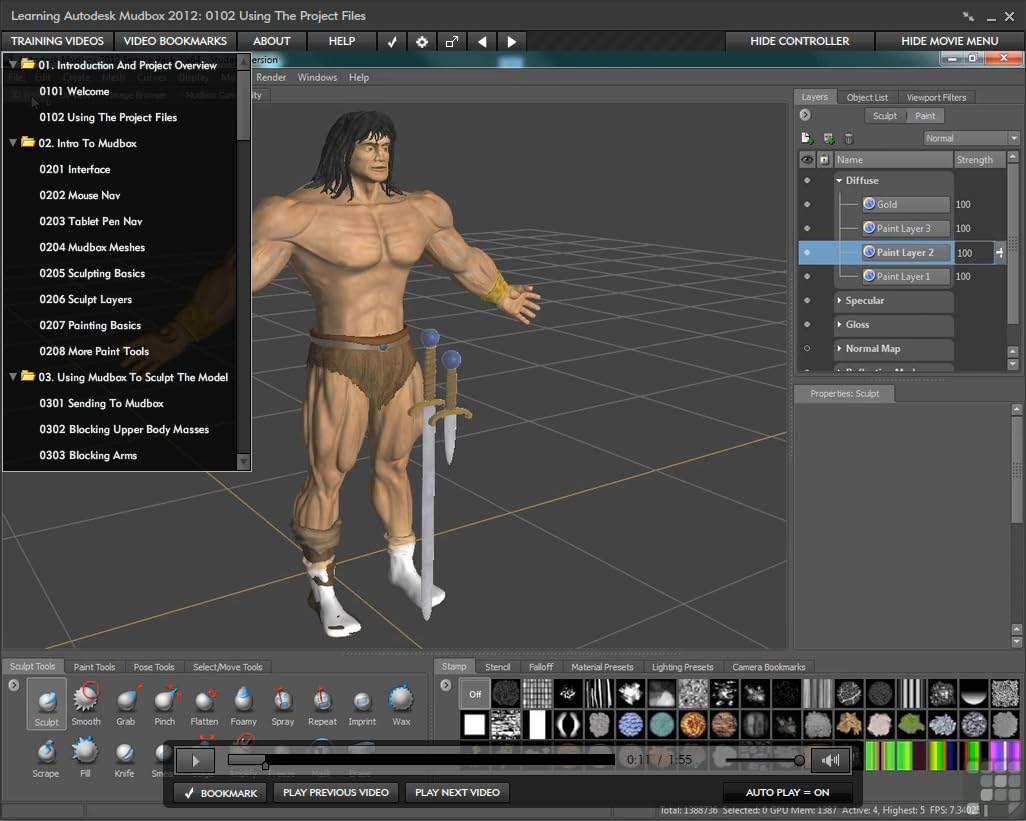1026x821 pixels.
Task: Collapse 02. Intro To Mudbox folder
Action: tap(12, 142)
